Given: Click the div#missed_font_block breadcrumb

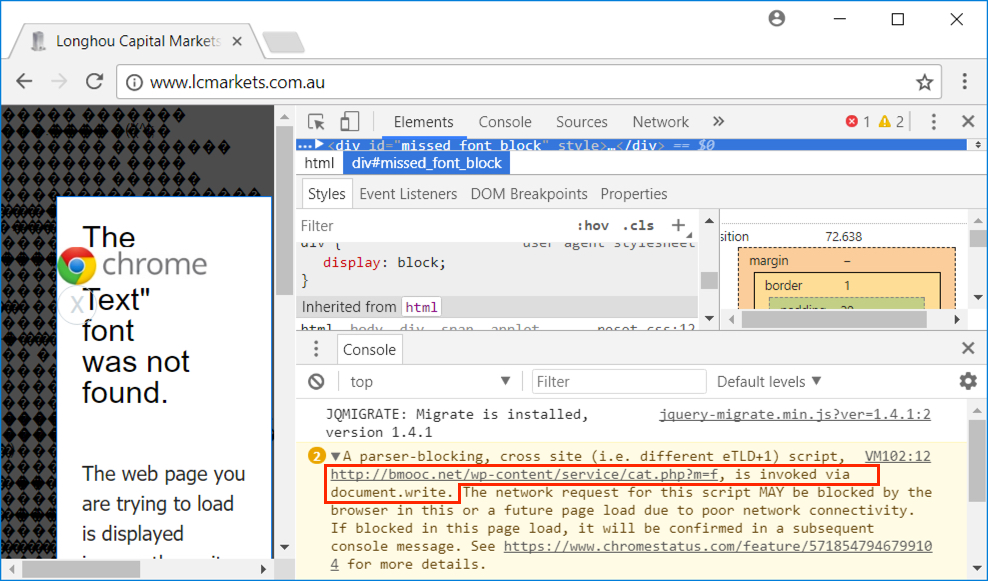Looking at the screenshot, I should tap(427, 163).
